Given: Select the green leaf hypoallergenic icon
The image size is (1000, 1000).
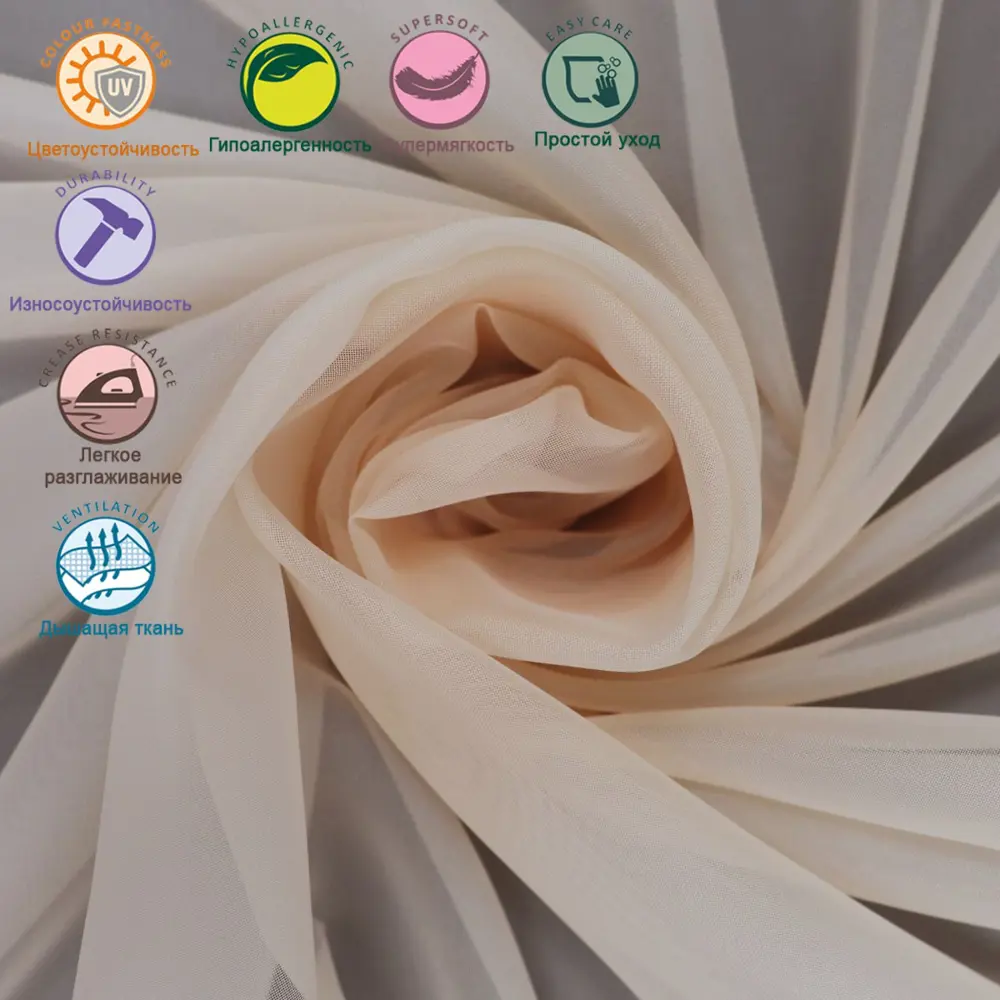Looking at the screenshot, I should click(289, 81).
